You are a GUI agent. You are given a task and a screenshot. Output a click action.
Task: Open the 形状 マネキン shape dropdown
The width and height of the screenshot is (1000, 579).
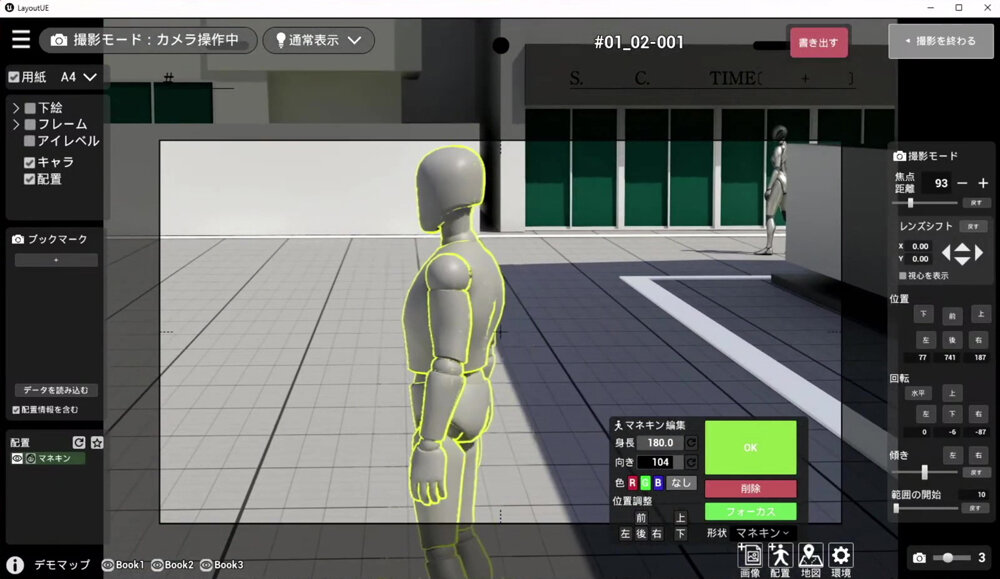coord(763,533)
